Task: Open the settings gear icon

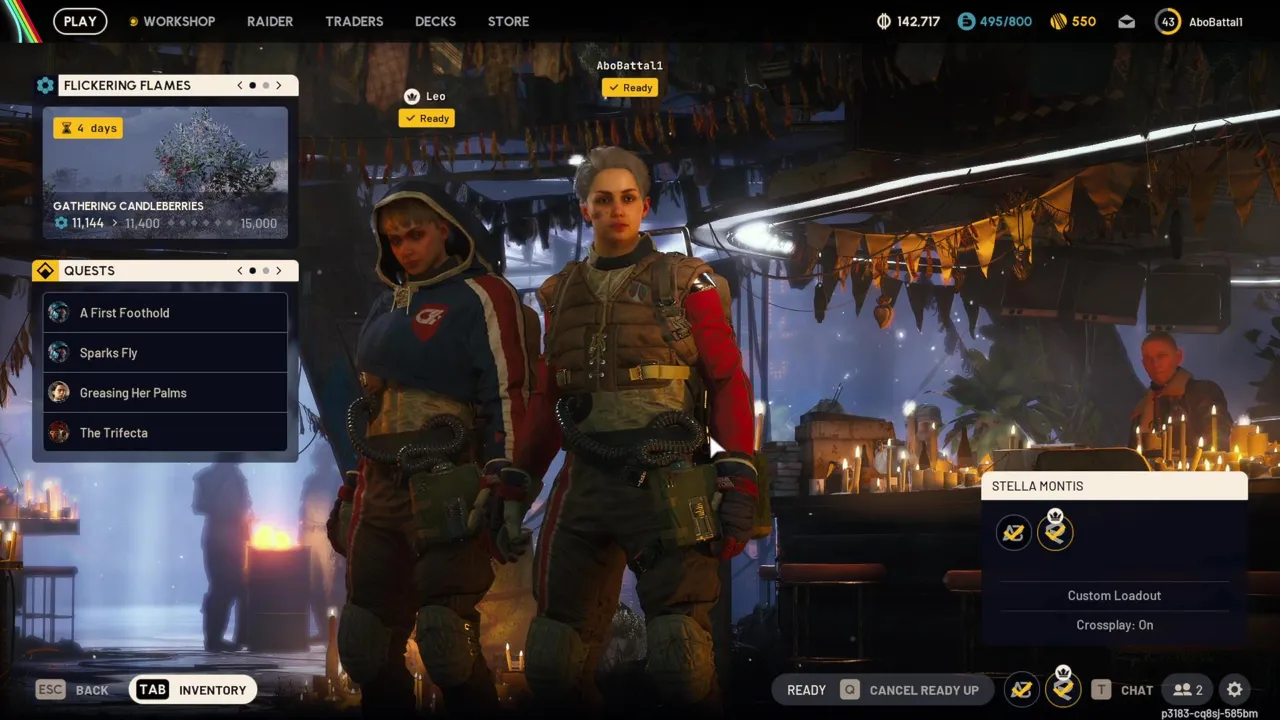Action: pyautogui.click(x=1235, y=690)
